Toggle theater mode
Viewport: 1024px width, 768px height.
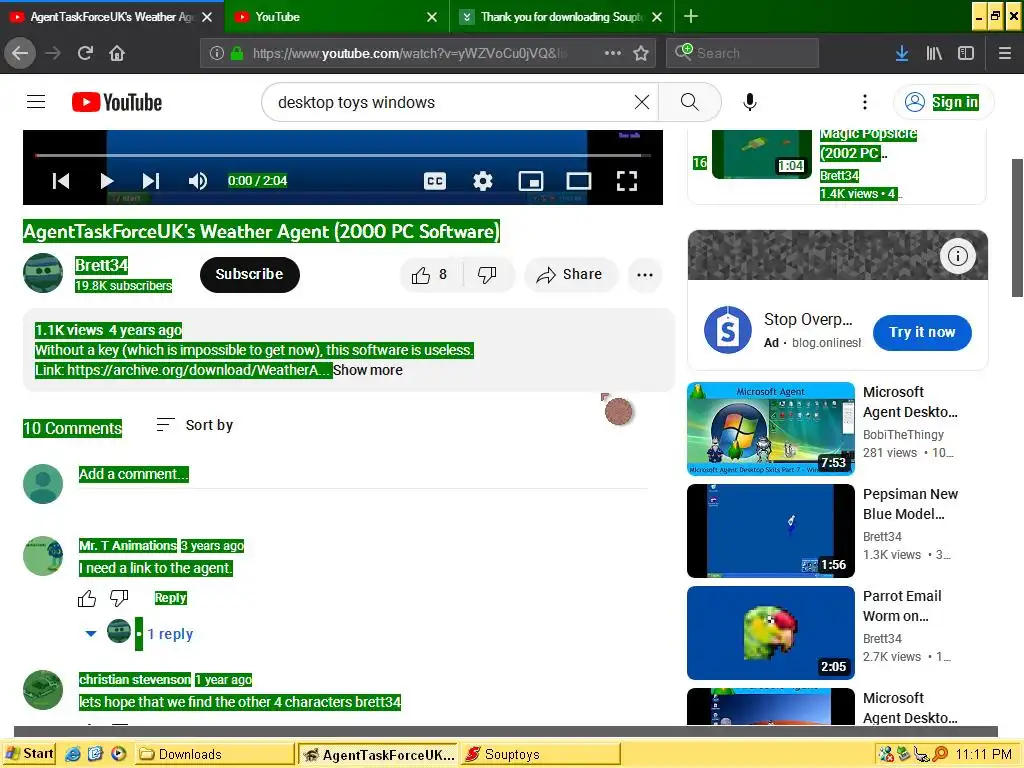tap(579, 181)
